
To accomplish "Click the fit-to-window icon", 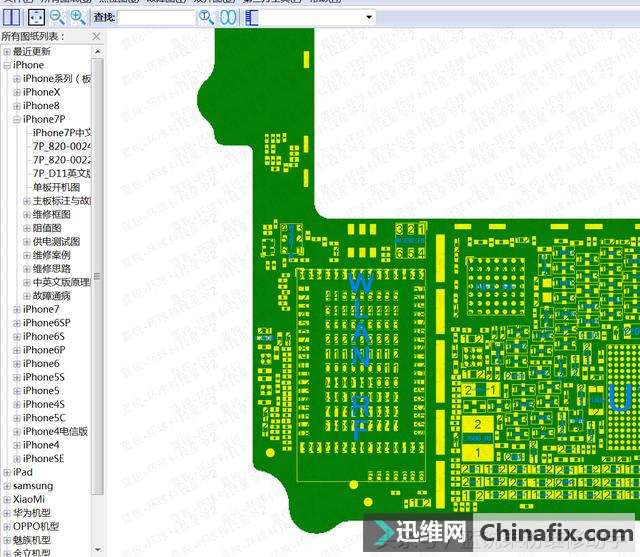I will [35, 17].
